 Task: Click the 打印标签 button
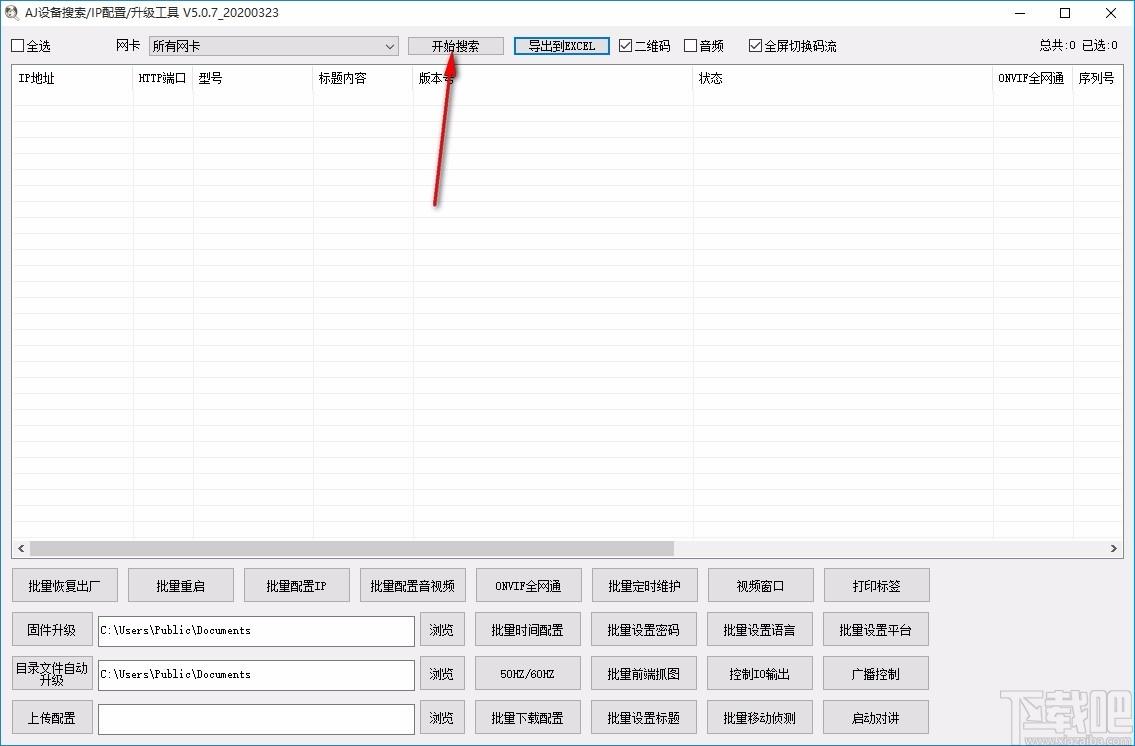coord(877,585)
